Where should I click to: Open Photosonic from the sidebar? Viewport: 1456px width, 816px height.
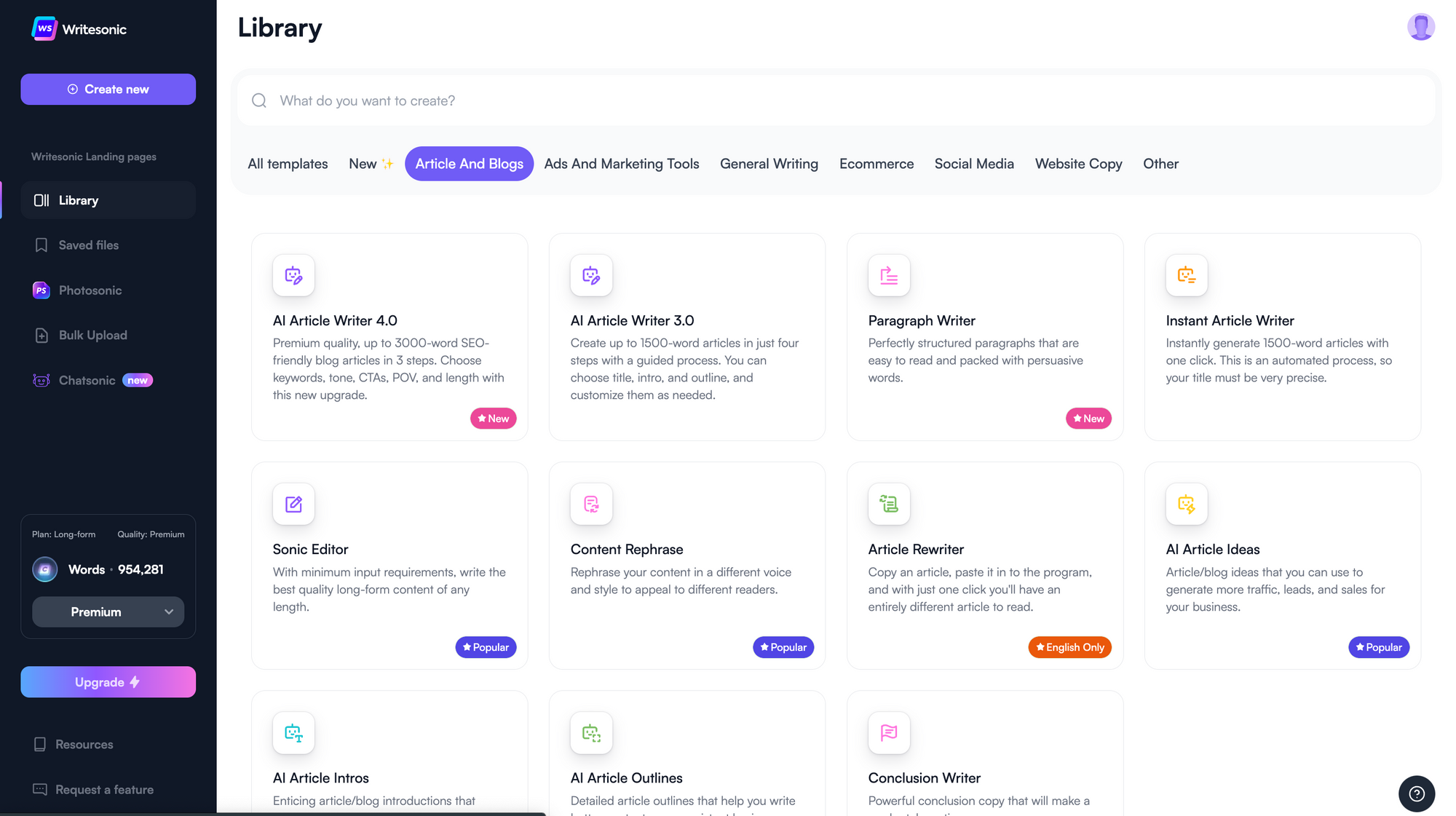pos(90,290)
